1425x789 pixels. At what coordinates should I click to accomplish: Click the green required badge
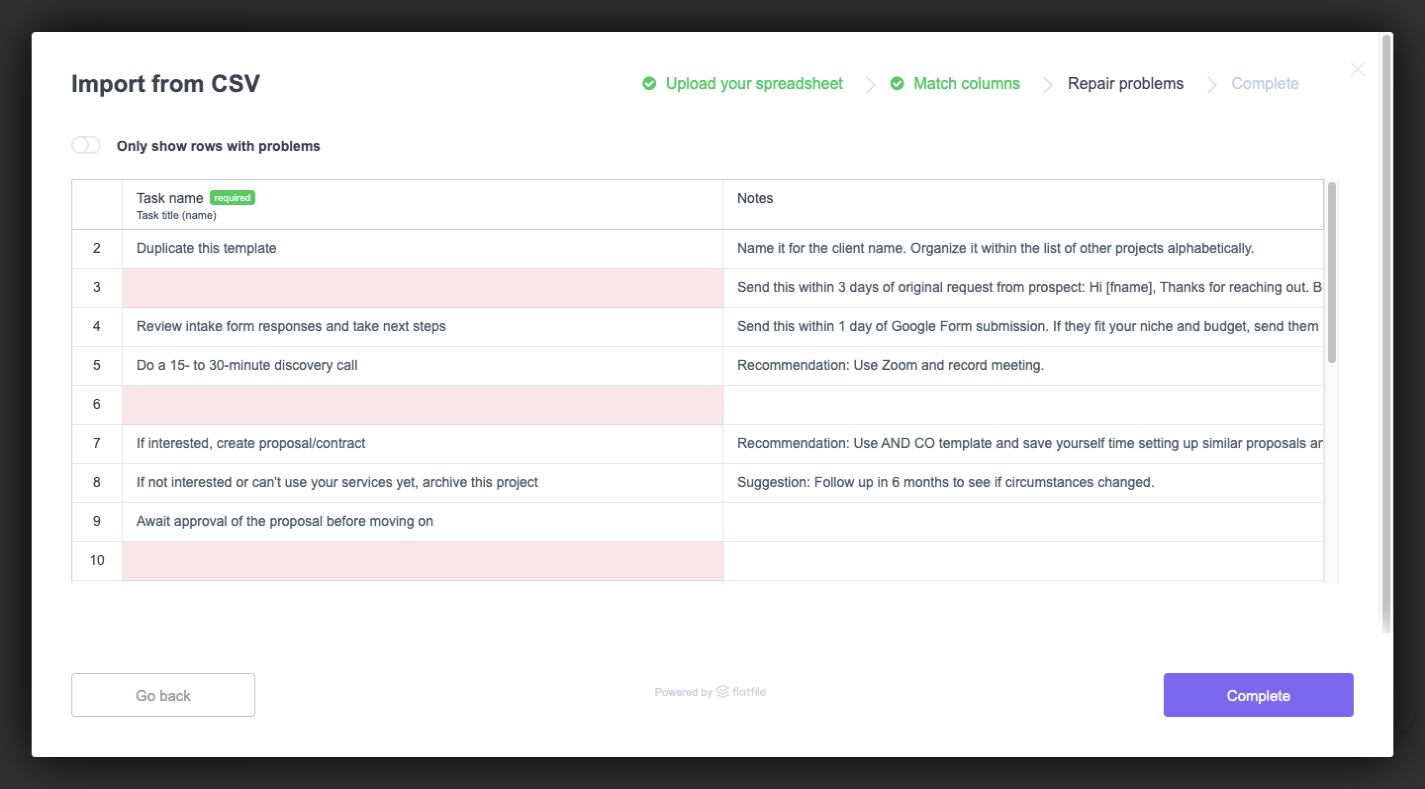coord(232,198)
